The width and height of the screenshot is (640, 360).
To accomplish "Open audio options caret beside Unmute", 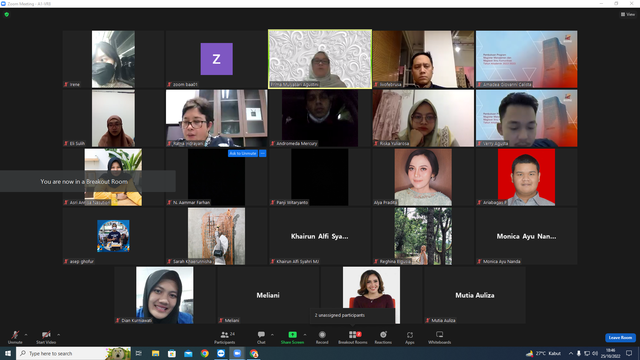I will tap(26, 335).
